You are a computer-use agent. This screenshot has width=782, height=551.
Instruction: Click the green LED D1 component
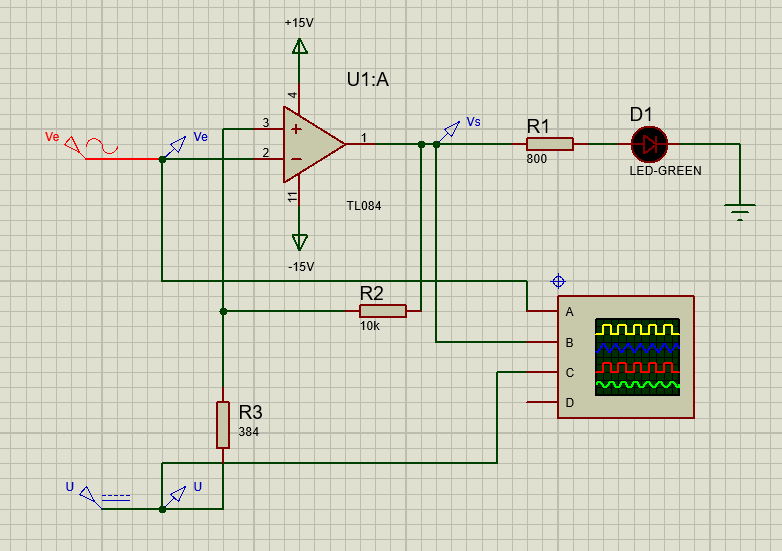(649, 145)
